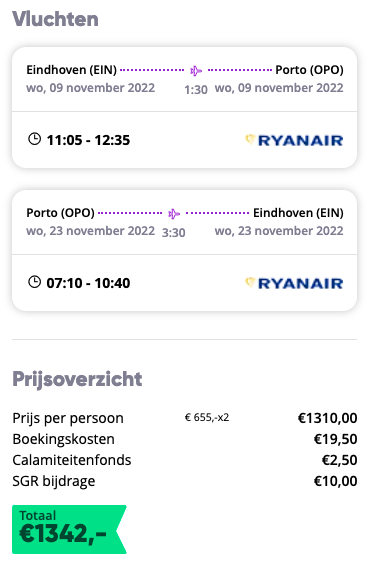Select the Ryanair logo on outbound flight

point(294,140)
